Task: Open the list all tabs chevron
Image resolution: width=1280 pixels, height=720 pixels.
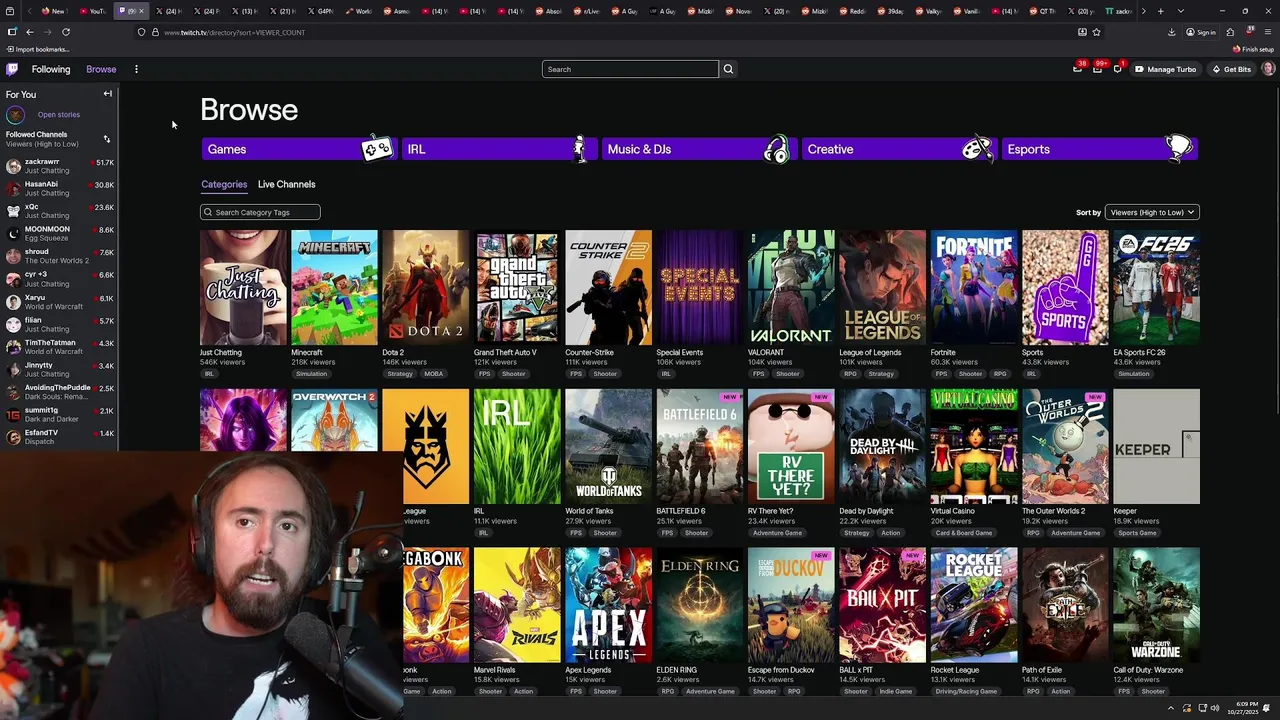Action: point(1181,11)
